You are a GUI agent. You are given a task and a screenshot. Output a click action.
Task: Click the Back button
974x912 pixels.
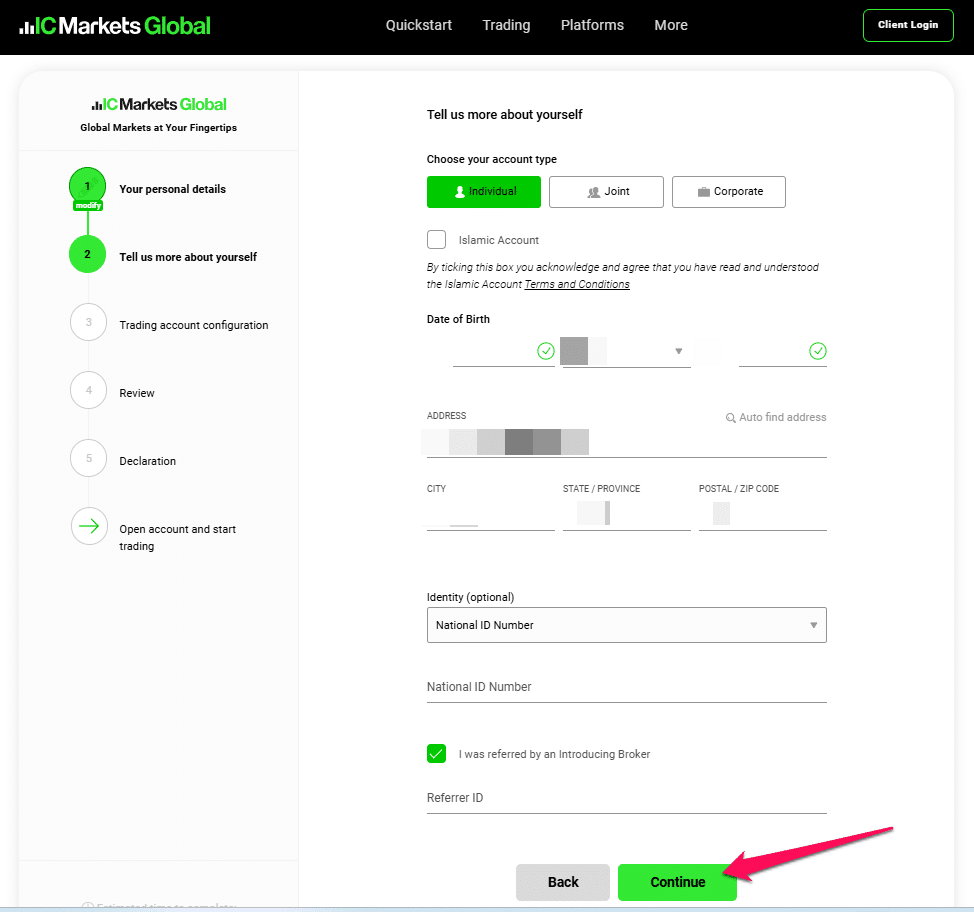563,882
